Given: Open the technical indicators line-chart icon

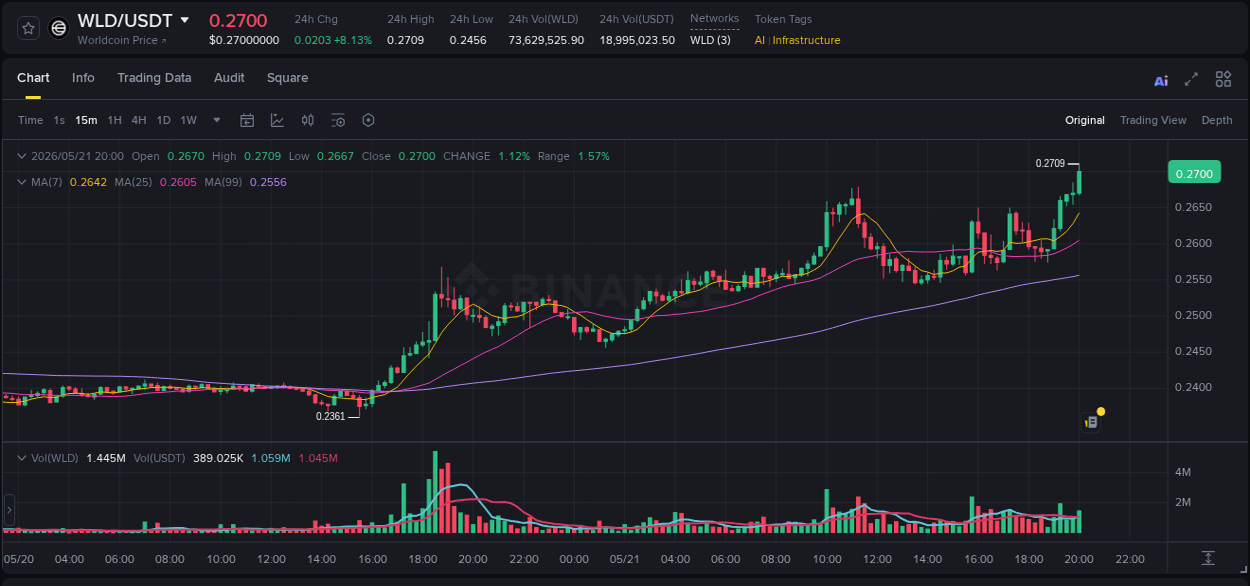Looking at the screenshot, I should point(277,120).
